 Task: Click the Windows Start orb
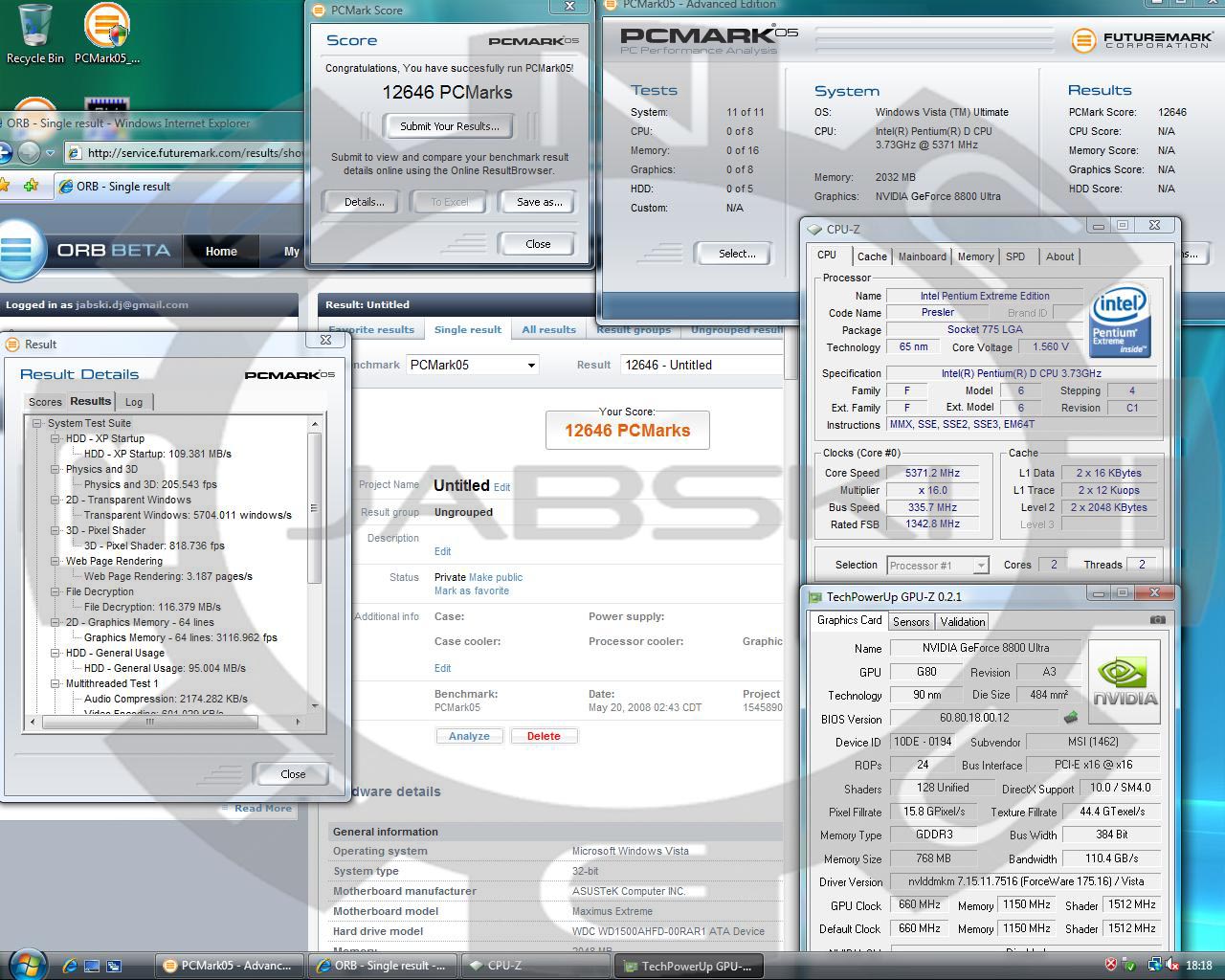pos(26,963)
